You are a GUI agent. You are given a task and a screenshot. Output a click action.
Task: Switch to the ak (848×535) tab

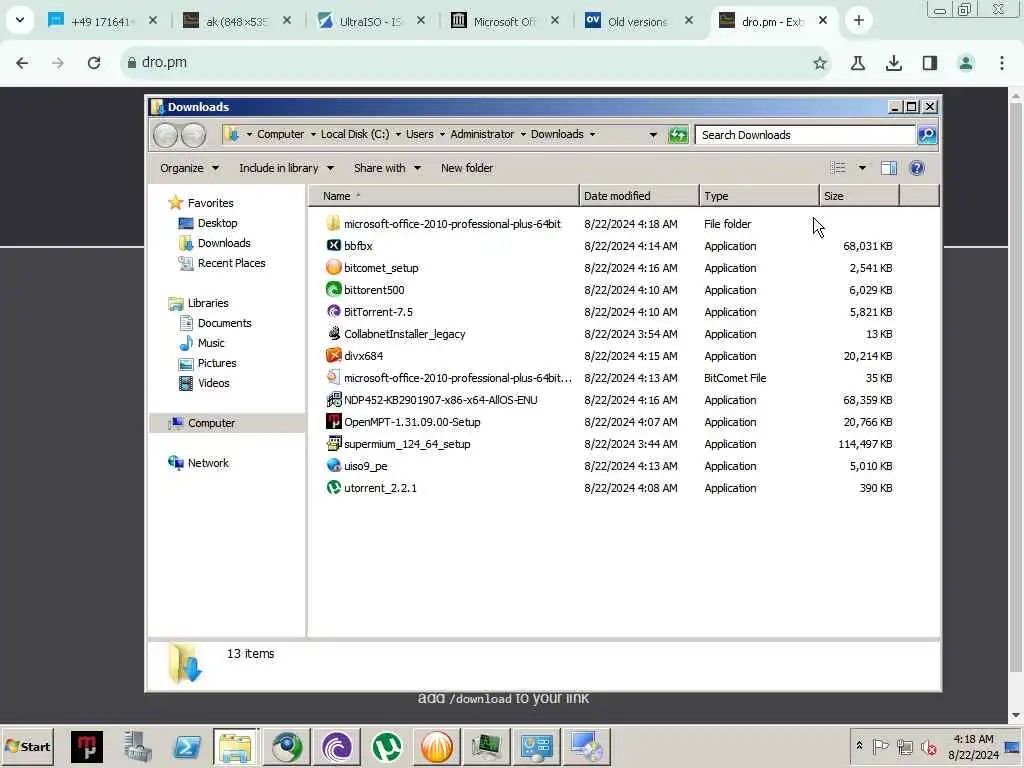[x=236, y=21]
